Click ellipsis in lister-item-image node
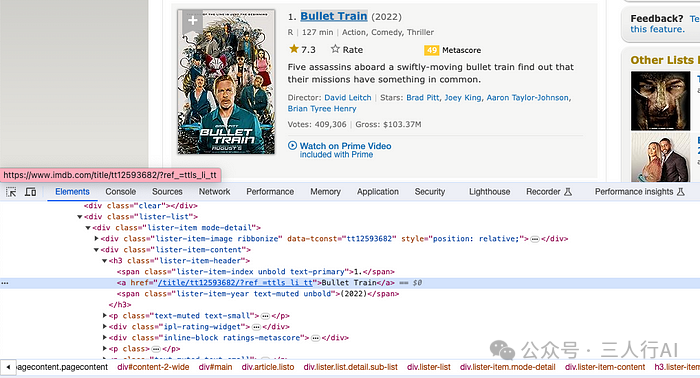The width and height of the screenshot is (700, 378). [x=535, y=239]
